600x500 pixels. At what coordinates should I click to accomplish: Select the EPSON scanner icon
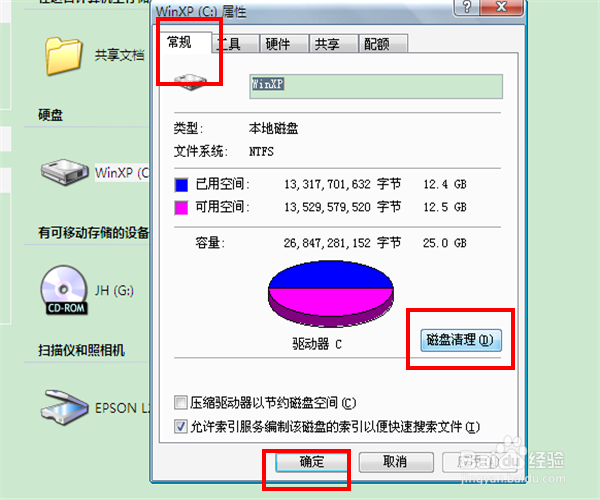coord(64,407)
